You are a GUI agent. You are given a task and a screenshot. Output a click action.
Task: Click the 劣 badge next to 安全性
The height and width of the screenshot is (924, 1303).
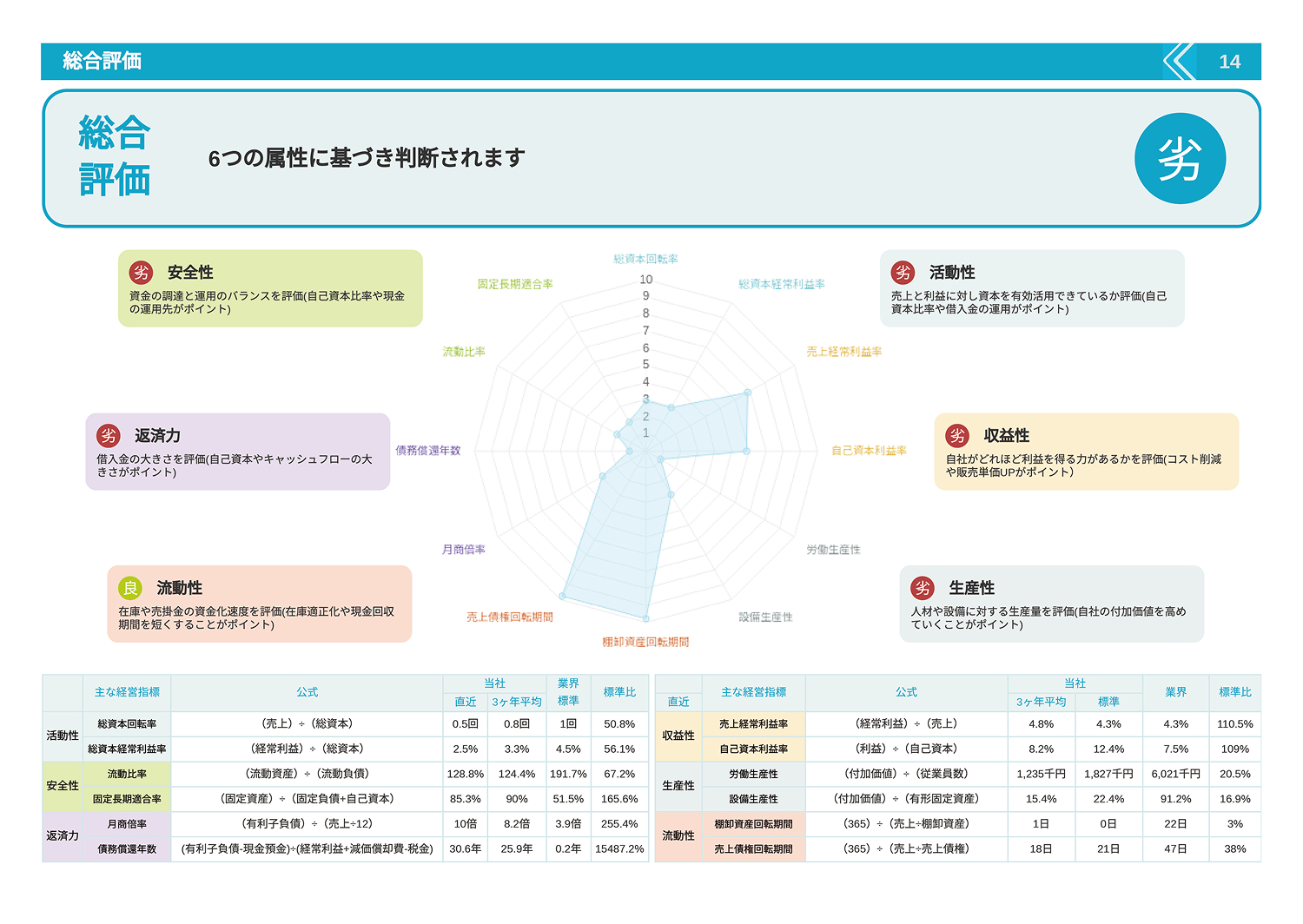pos(140,273)
